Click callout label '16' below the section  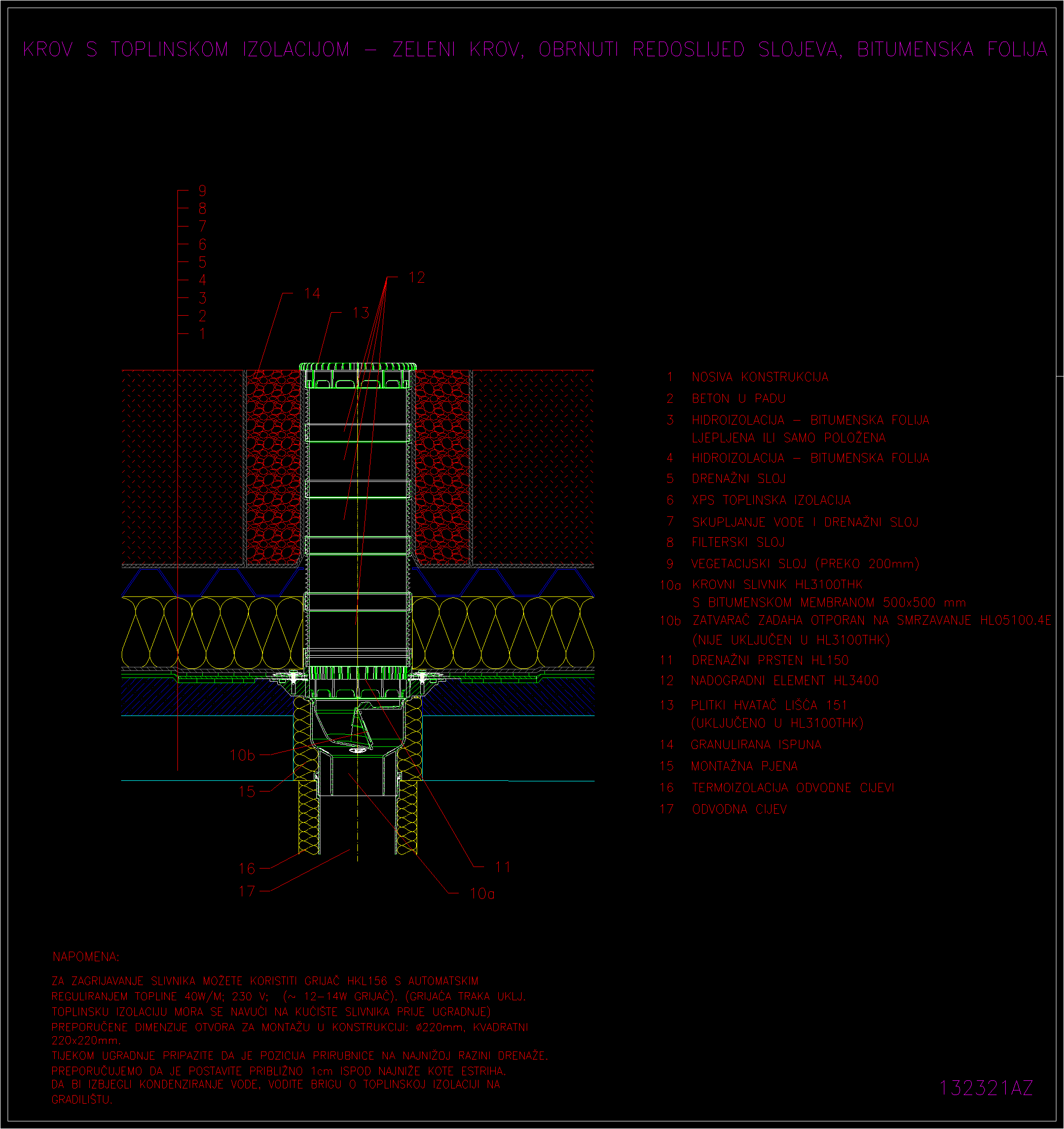[x=246, y=869]
